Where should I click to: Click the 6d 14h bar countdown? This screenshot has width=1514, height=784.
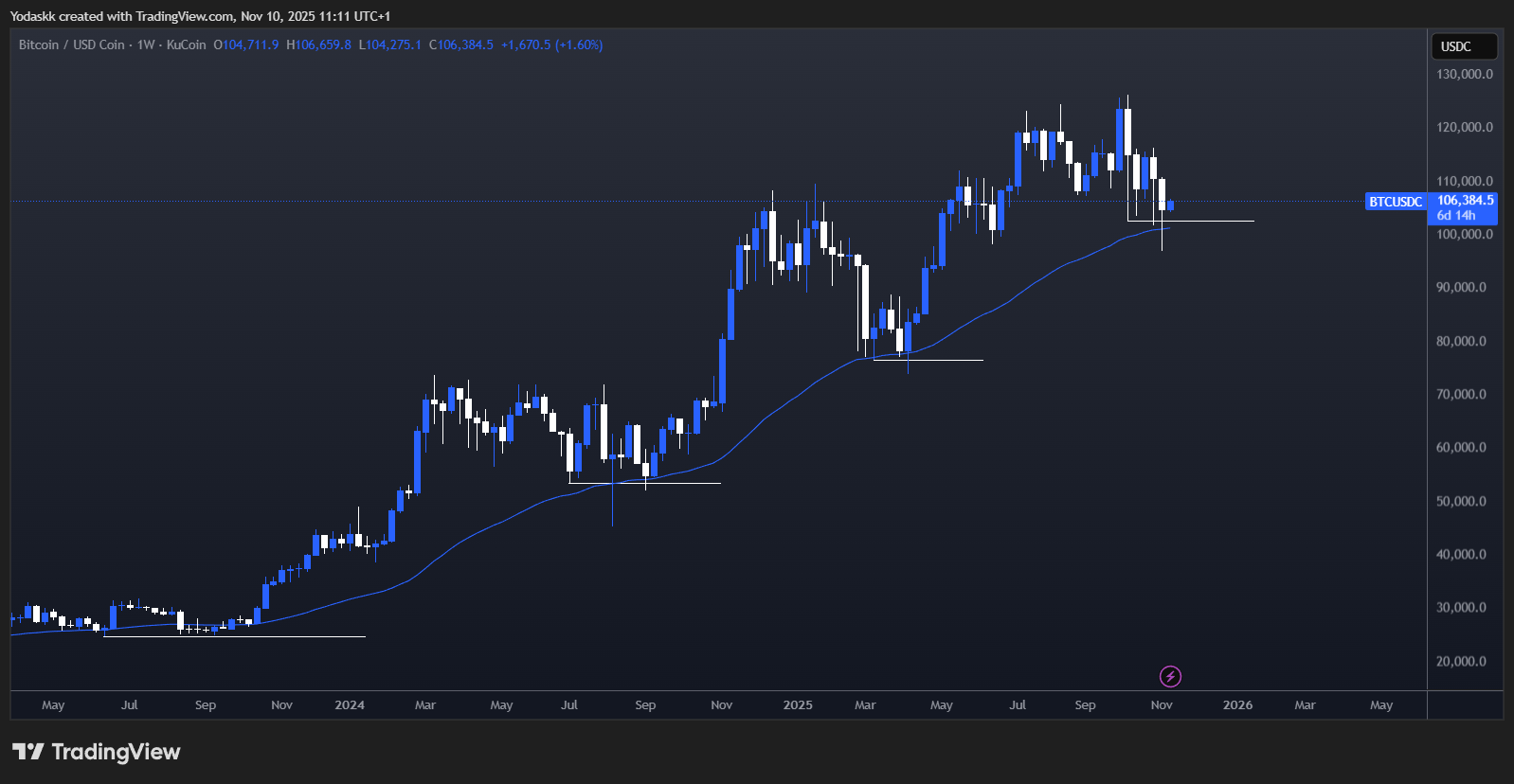click(x=1455, y=216)
